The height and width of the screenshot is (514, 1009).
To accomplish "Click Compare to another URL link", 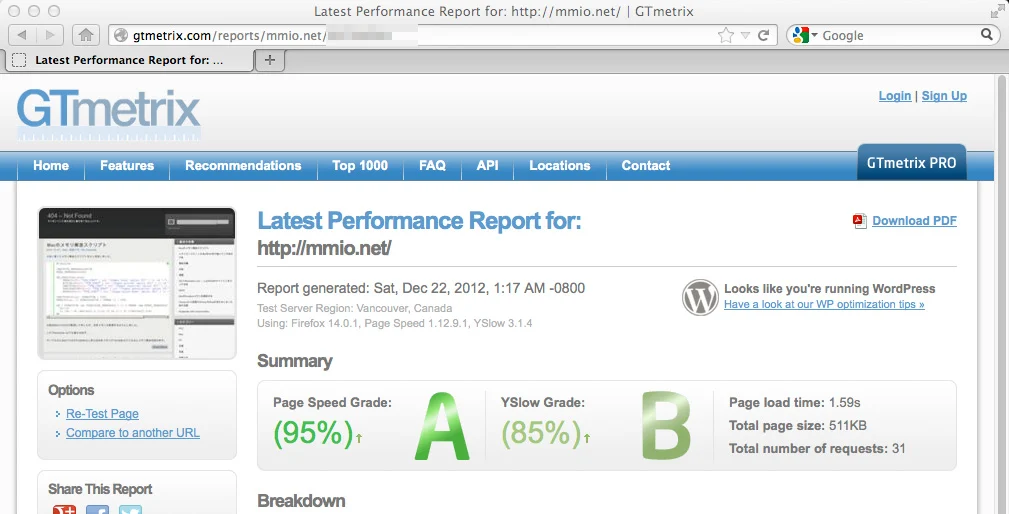I will tap(133, 433).
